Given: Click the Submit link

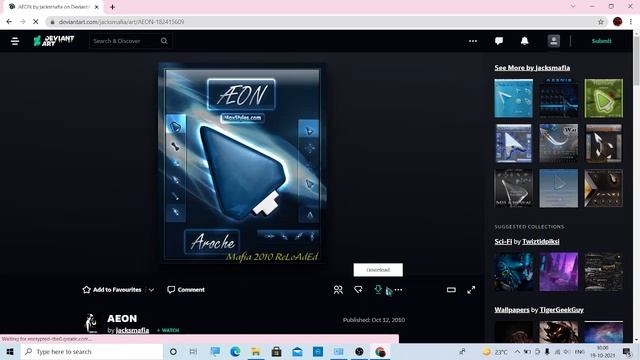Looking at the screenshot, I should pos(602,41).
